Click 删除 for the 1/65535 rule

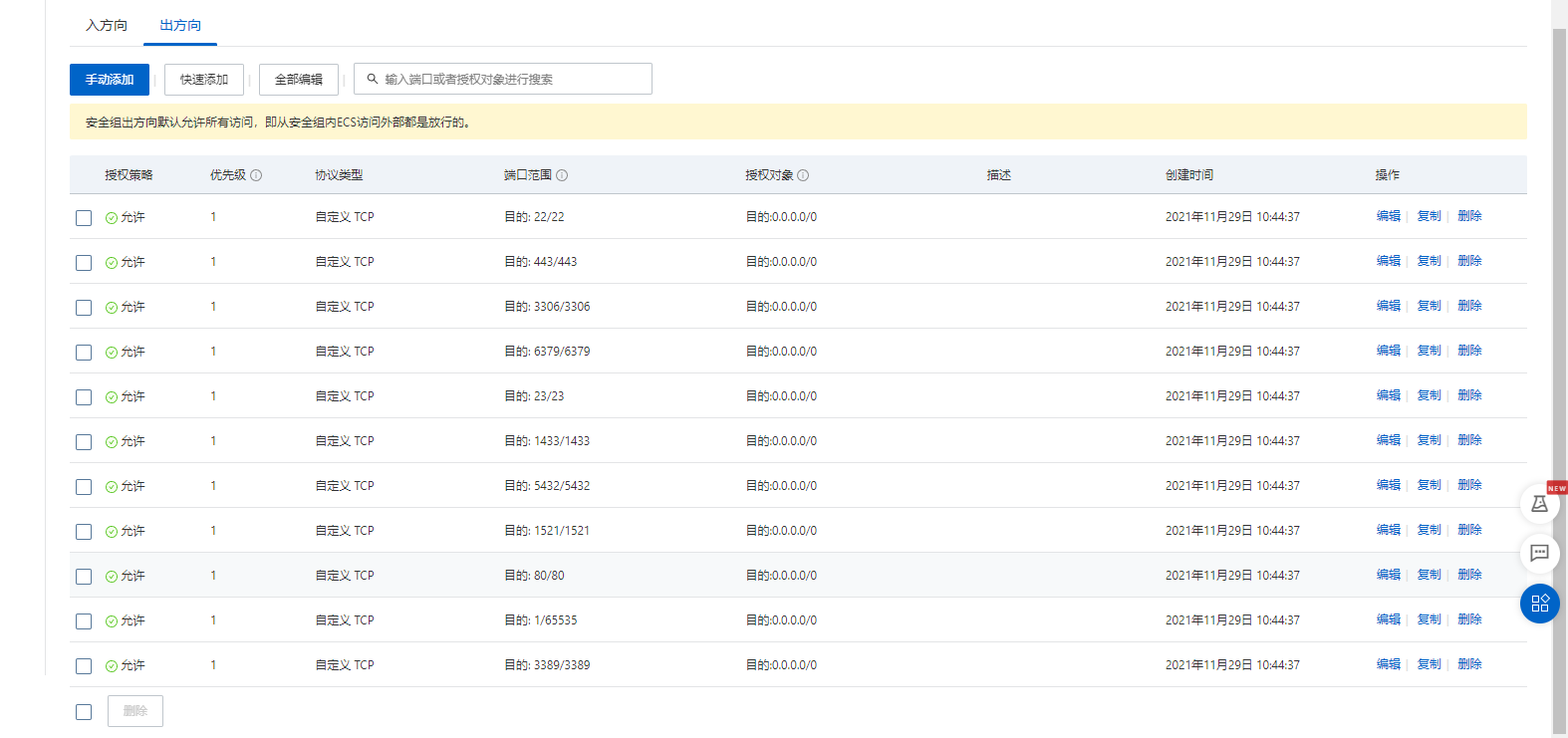pos(1470,619)
